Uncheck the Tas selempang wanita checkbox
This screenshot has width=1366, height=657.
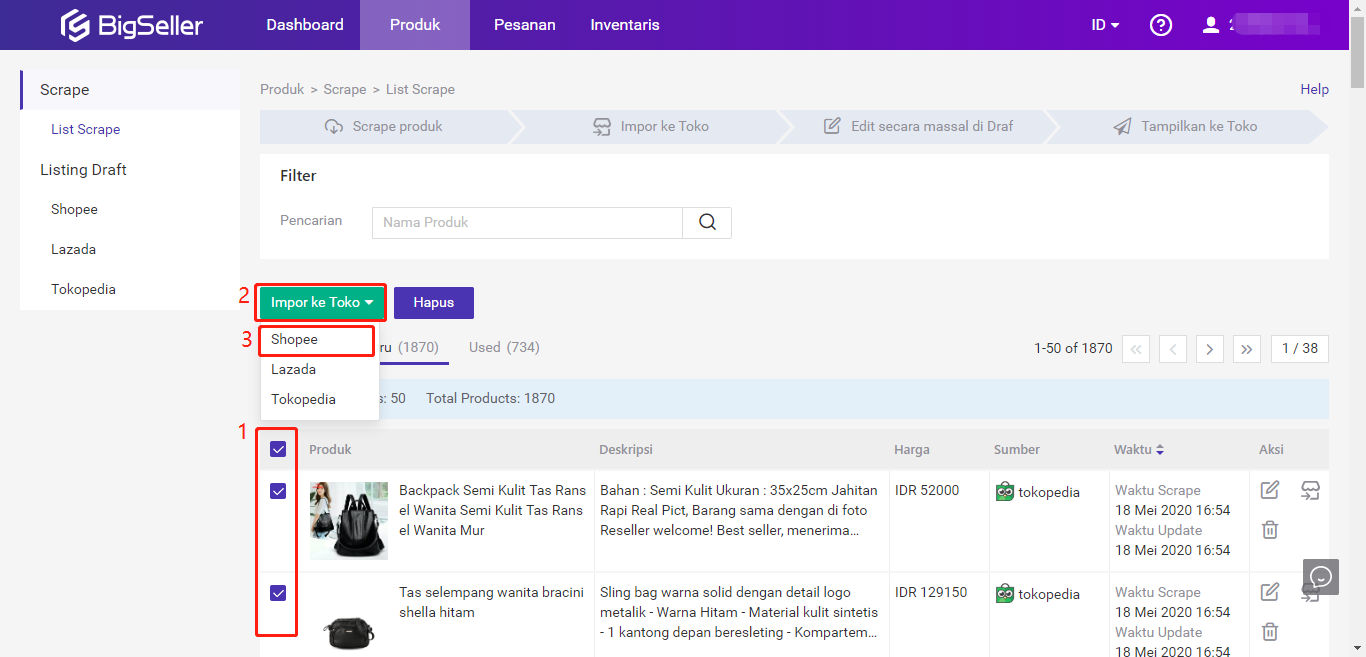point(278,593)
